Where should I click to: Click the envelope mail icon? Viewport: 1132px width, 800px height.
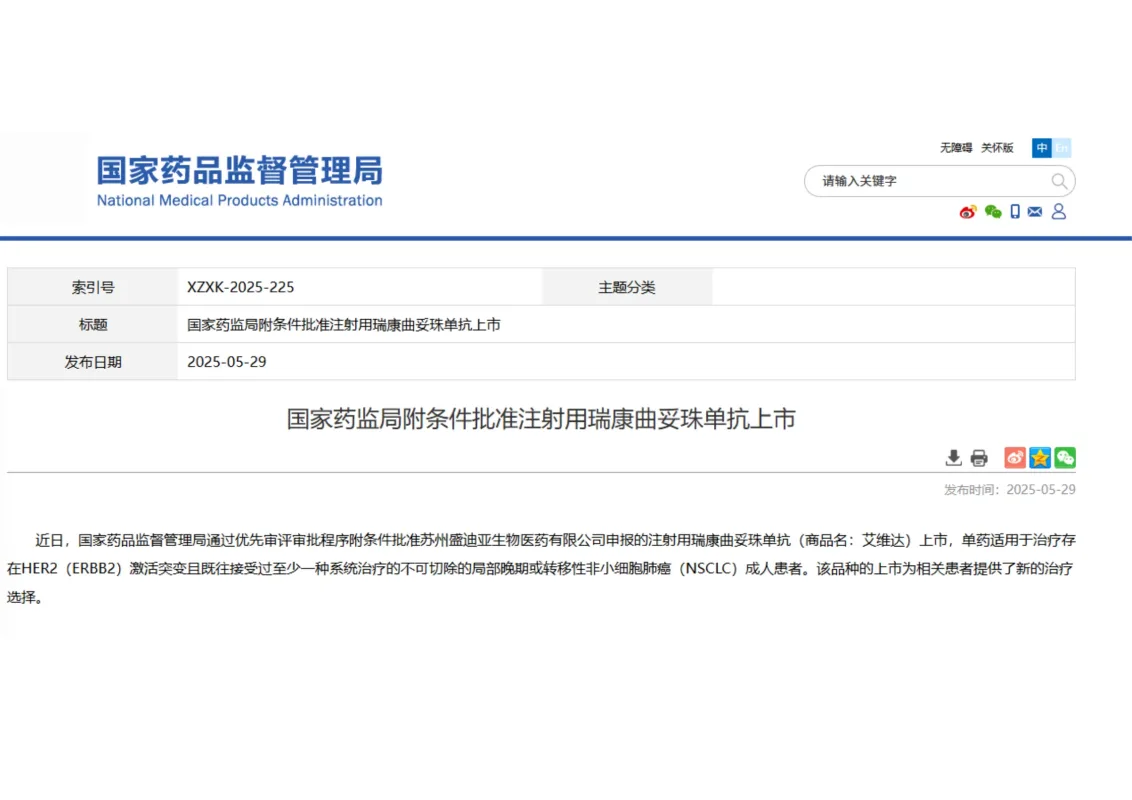point(1035,212)
